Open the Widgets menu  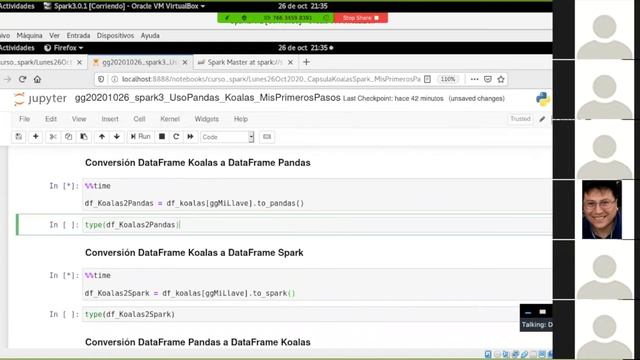point(207,119)
